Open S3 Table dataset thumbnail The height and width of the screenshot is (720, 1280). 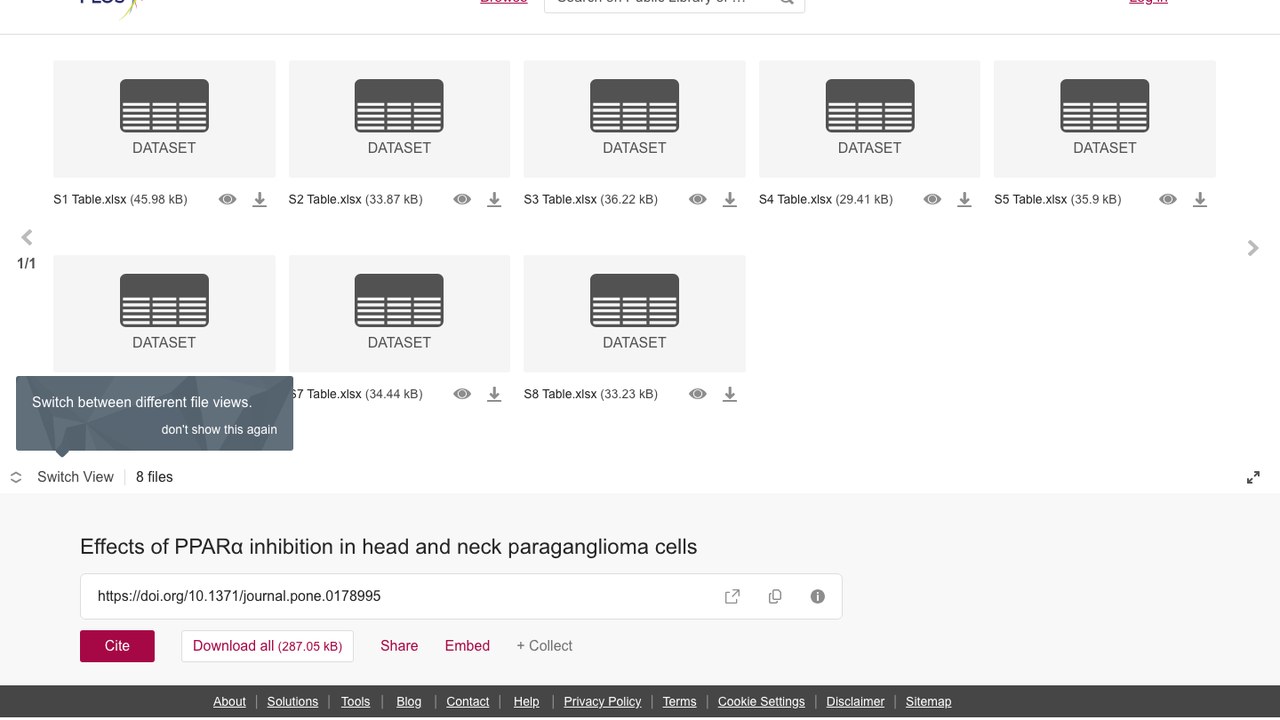point(634,119)
